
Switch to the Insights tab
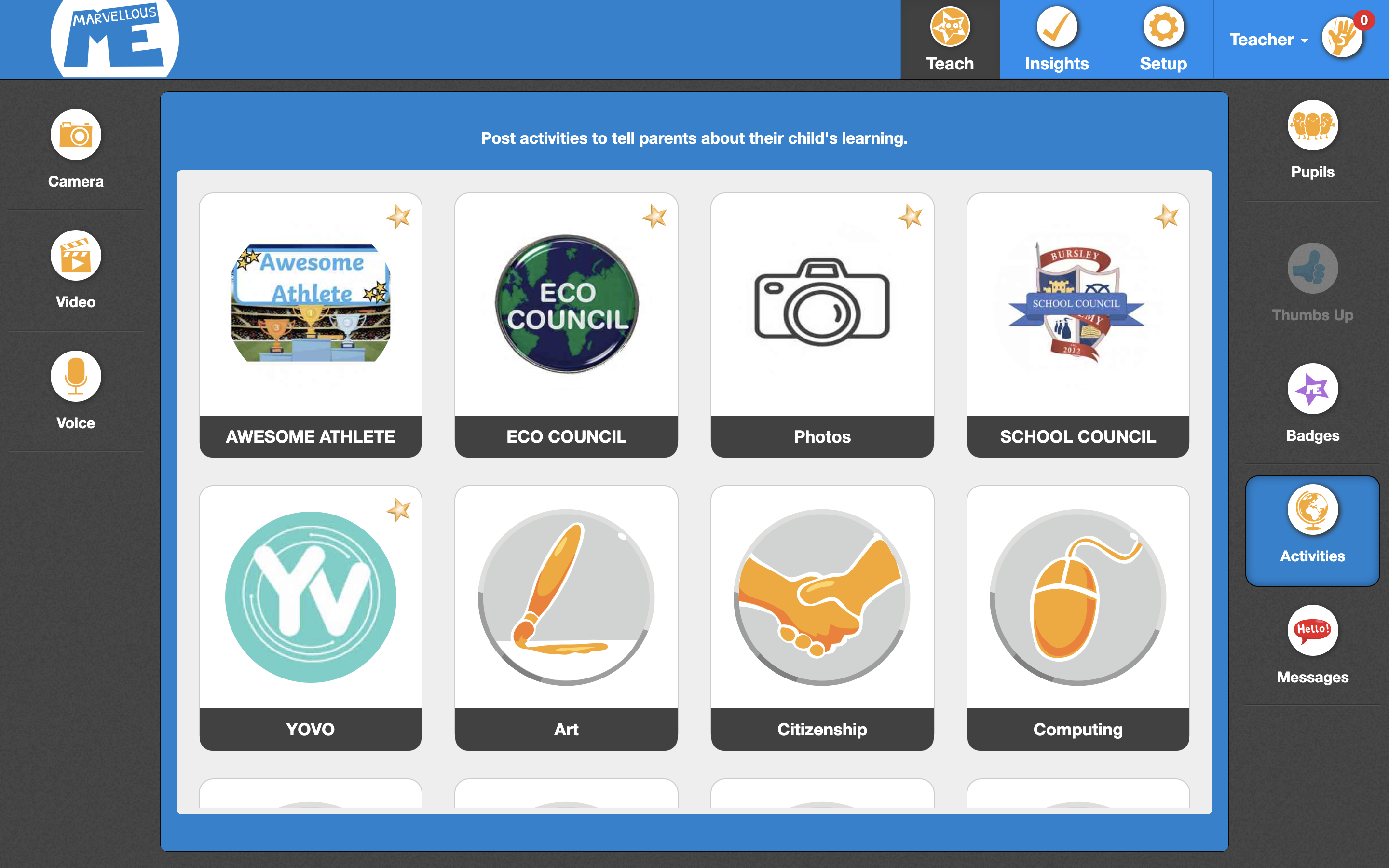point(1057,40)
